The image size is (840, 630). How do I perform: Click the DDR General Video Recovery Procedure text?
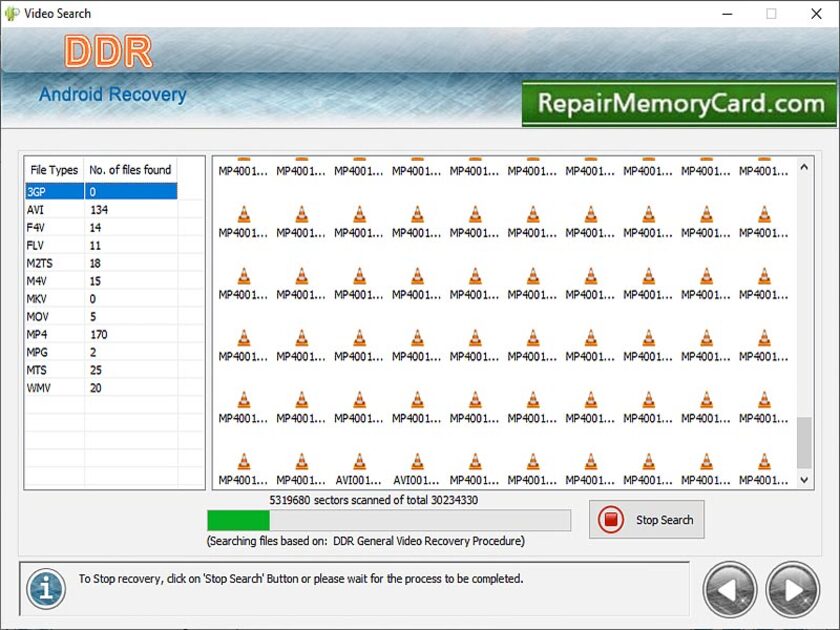click(x=428, y=541)
